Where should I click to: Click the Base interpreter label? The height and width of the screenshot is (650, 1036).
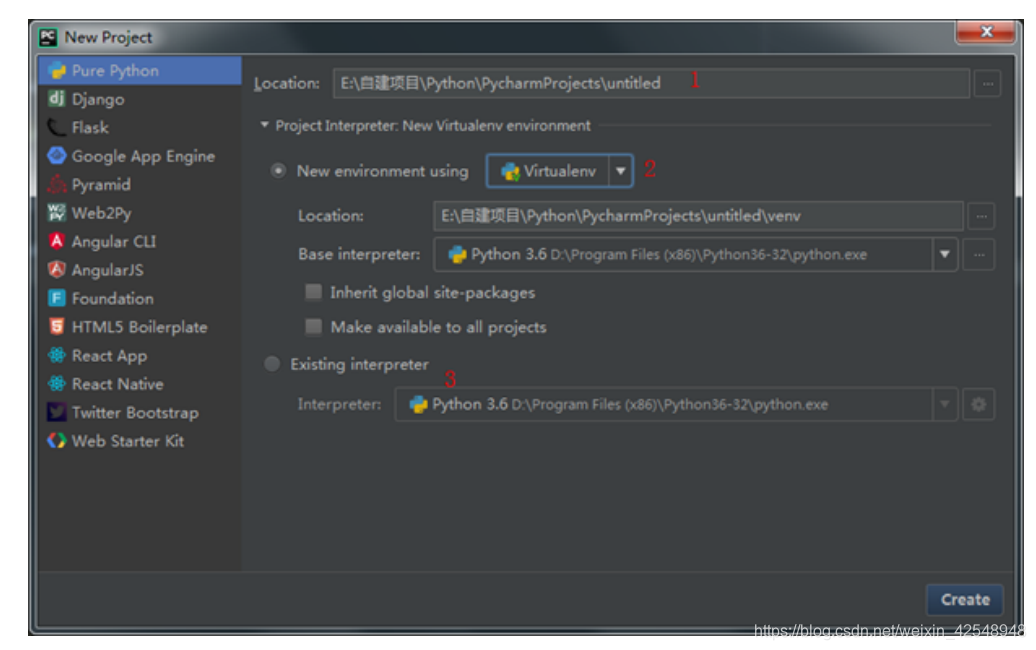359,254
